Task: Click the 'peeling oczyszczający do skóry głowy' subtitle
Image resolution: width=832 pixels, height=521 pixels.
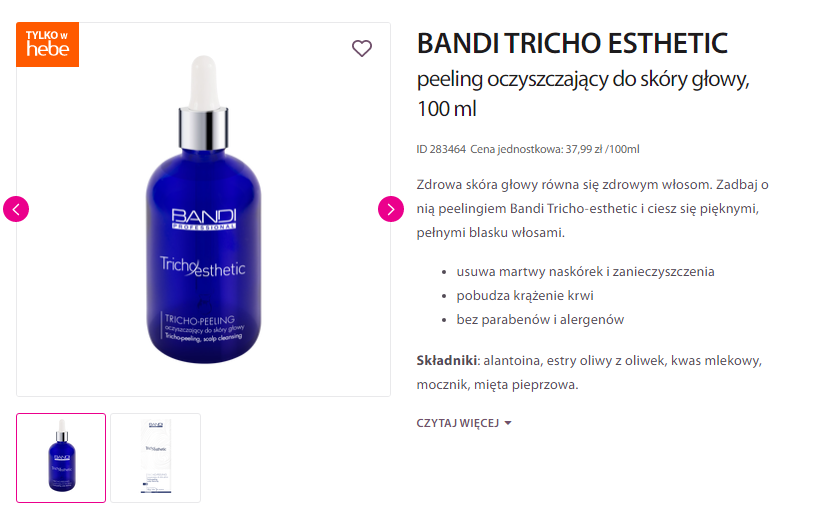Action: (x=583, y=80)
